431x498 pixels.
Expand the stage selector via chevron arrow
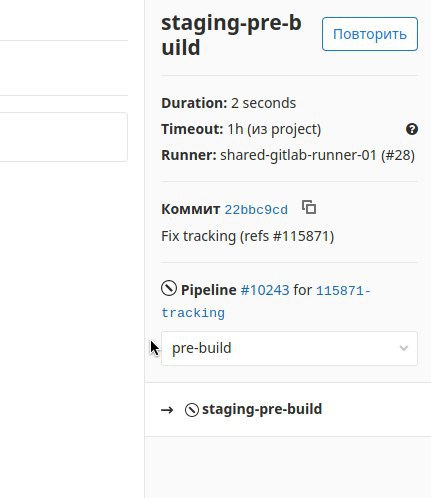click(x=404, y=348)
